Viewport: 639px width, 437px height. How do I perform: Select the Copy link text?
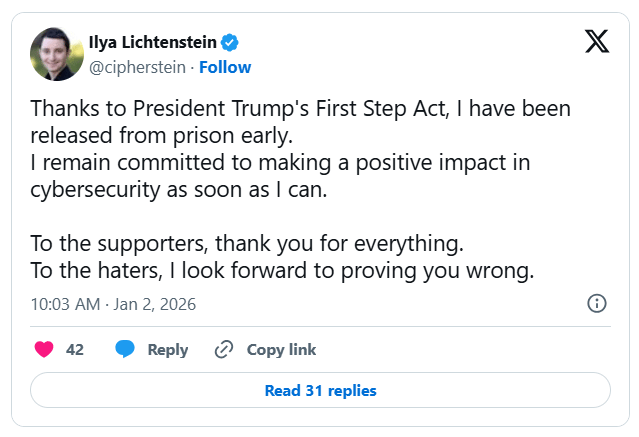click(x=281, y=349)
